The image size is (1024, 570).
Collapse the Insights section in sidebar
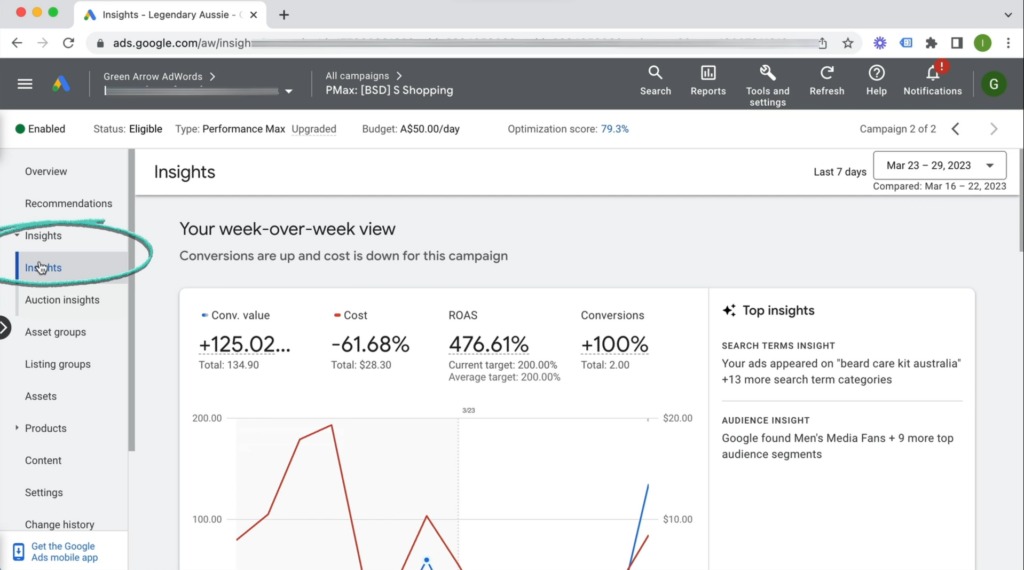[17, 235]
